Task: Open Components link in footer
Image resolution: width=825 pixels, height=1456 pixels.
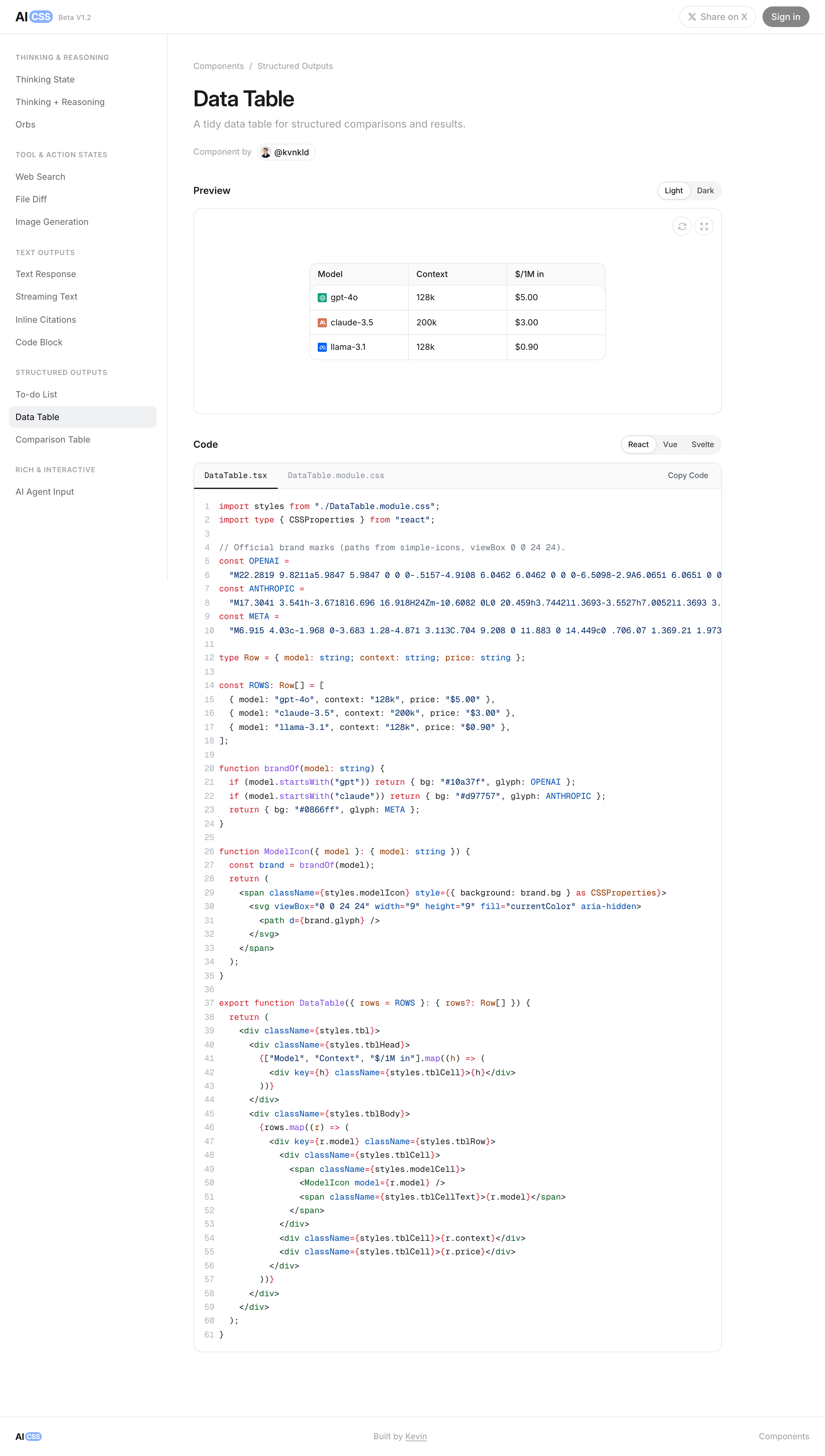Action: [784, 1436]
